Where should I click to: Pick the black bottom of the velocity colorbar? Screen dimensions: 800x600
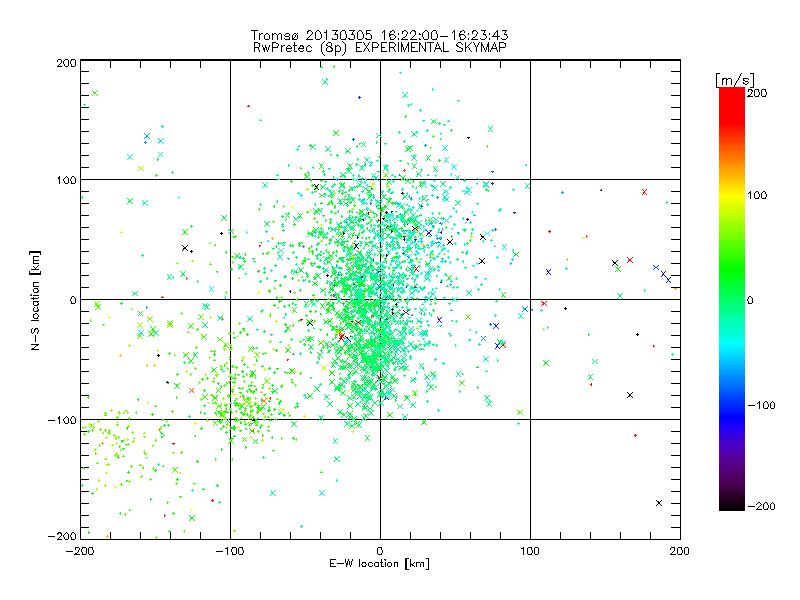[732, 503]
